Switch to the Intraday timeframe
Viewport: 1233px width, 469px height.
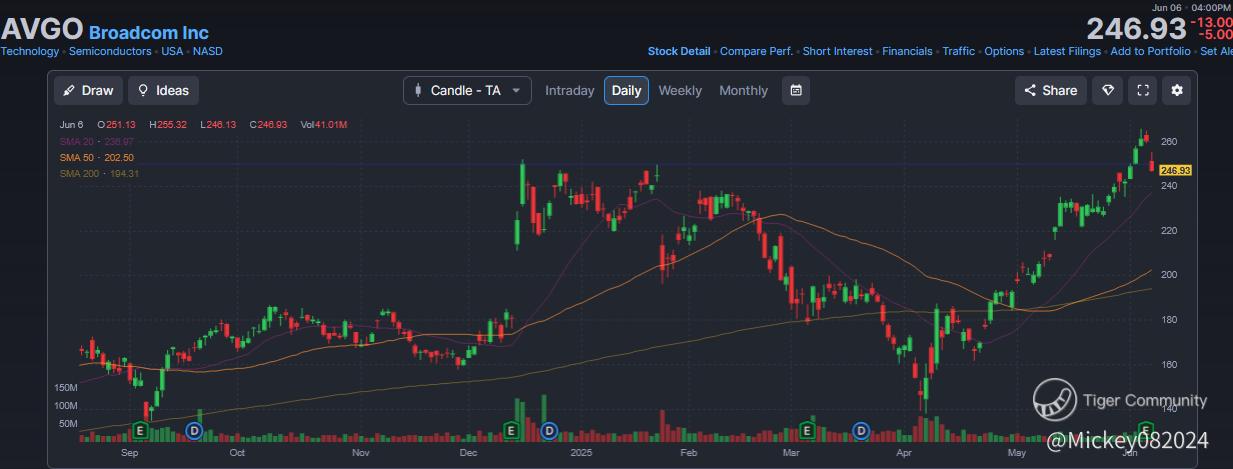click(570, 90)
